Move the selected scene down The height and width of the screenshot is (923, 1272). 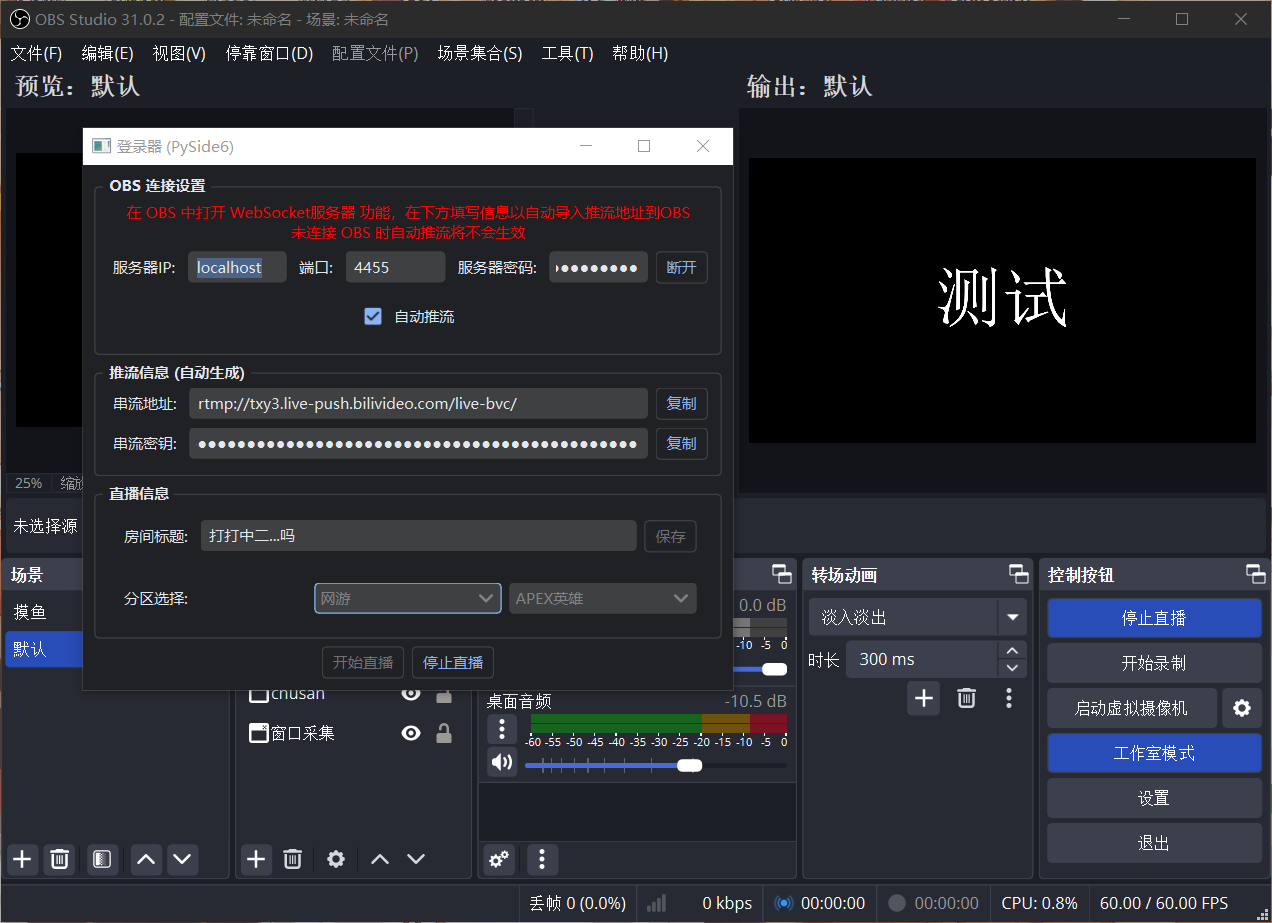[181, 859]
